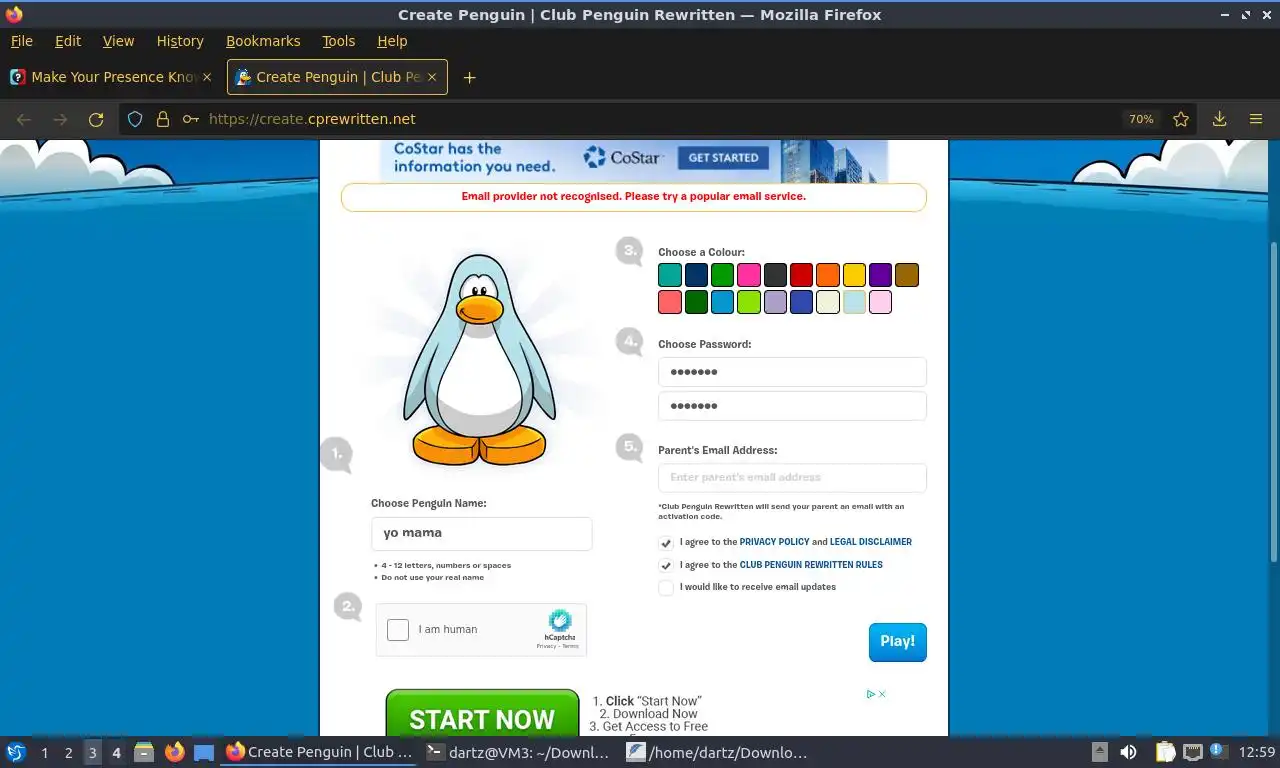The width and height of the screenshot is (1280, 768).
Task: Bookmark this page with the star icon
Action: click(1181, 119)
